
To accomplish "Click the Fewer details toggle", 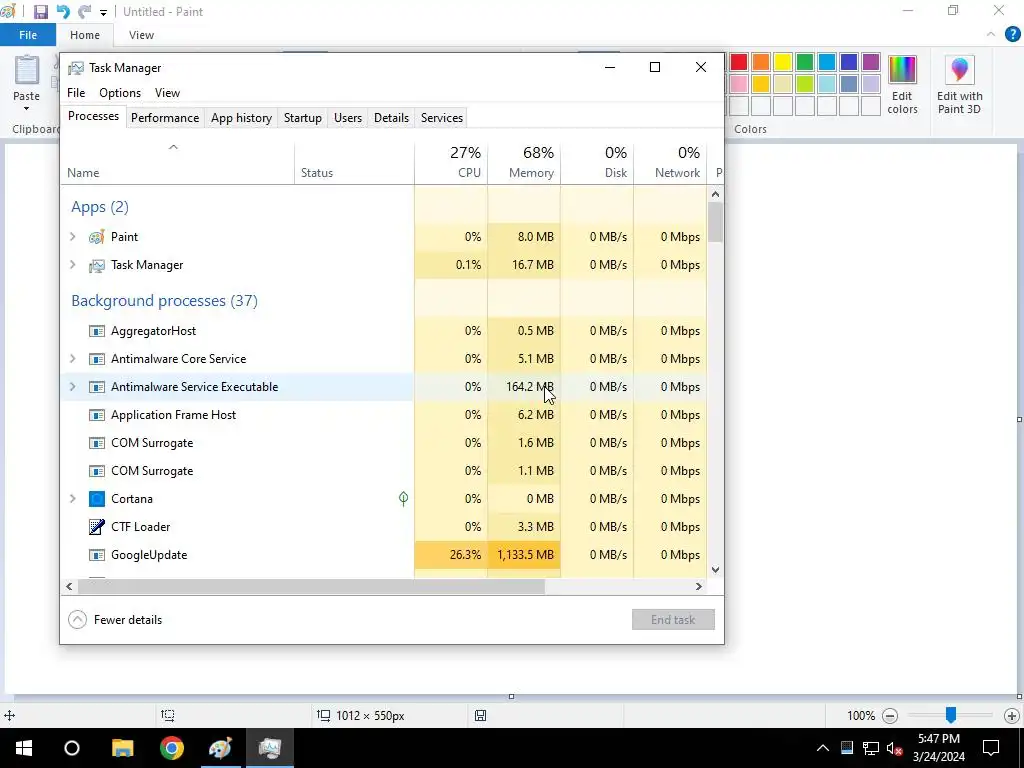I will 115,620.
